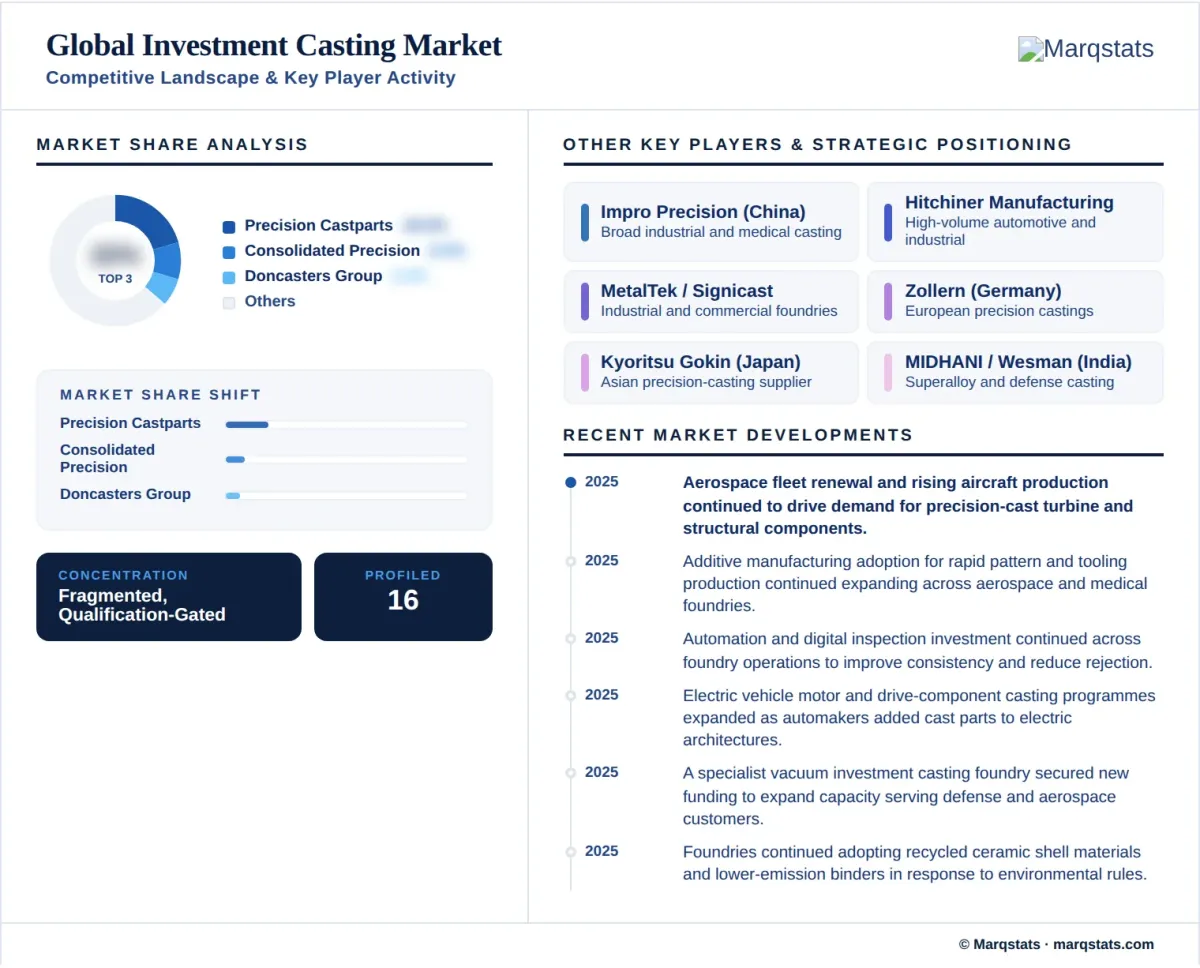
Task: Open the Zollern (Germany) card
Action: tap(1015, 301)
